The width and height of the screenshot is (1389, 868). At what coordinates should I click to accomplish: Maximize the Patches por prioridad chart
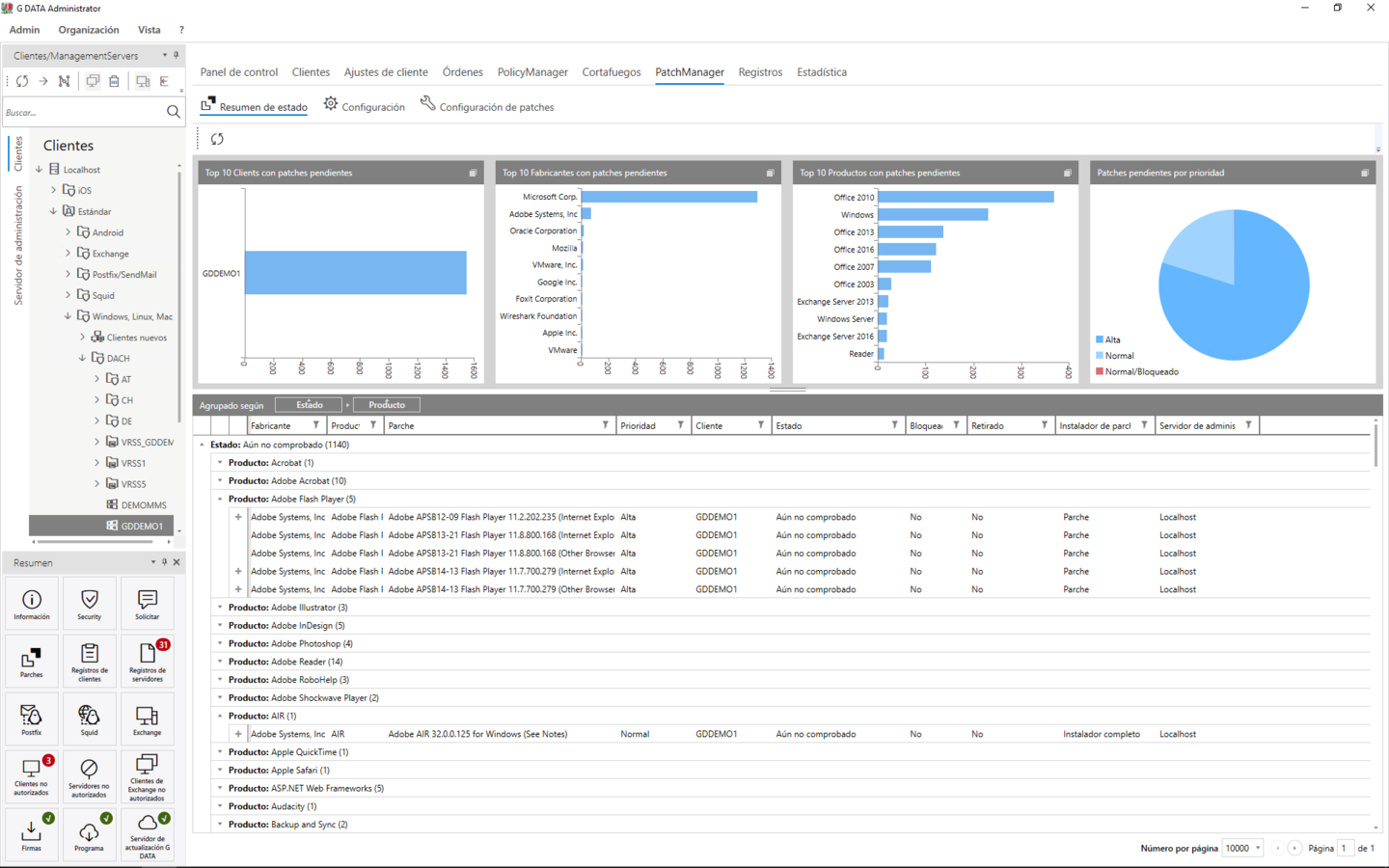tap(1364, 173)
